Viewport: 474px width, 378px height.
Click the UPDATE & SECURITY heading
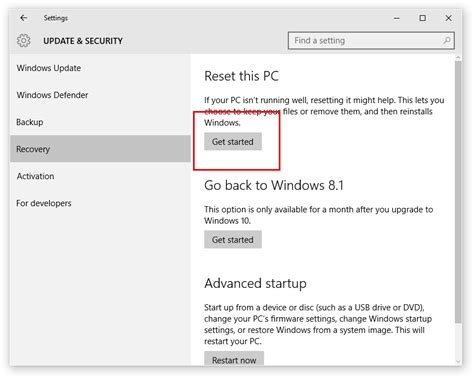(x=83, y=41)
